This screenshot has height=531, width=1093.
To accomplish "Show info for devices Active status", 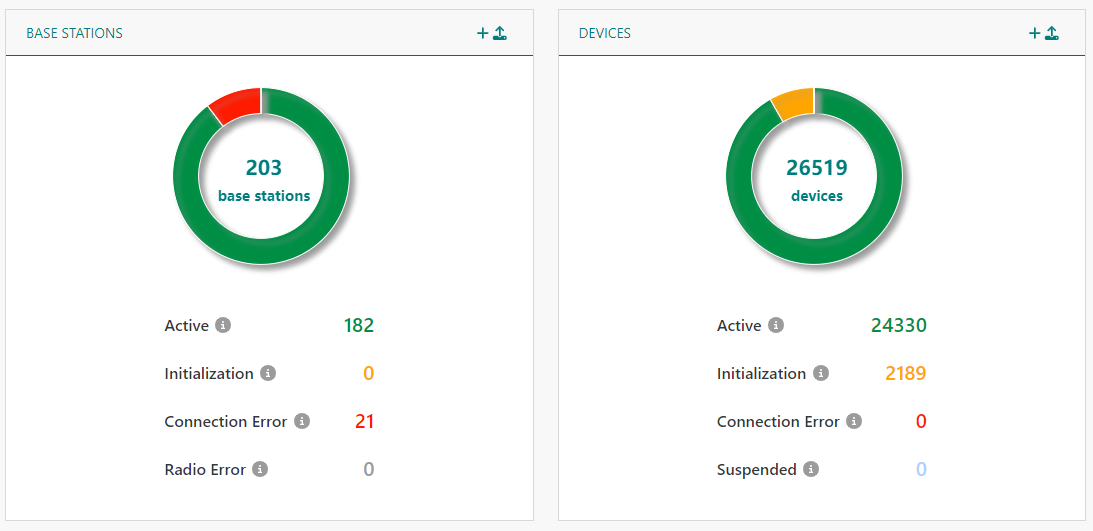I will click(x=776, y=325).
